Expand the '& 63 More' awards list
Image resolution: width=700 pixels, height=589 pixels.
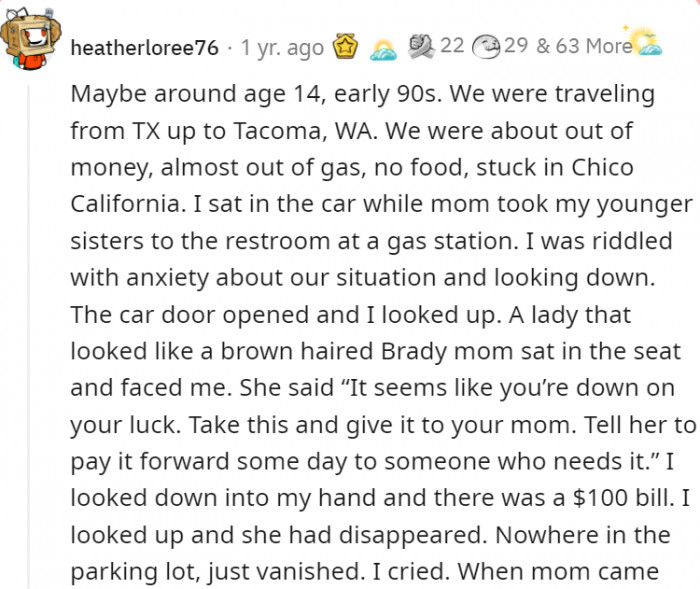(x=584, y=46)
